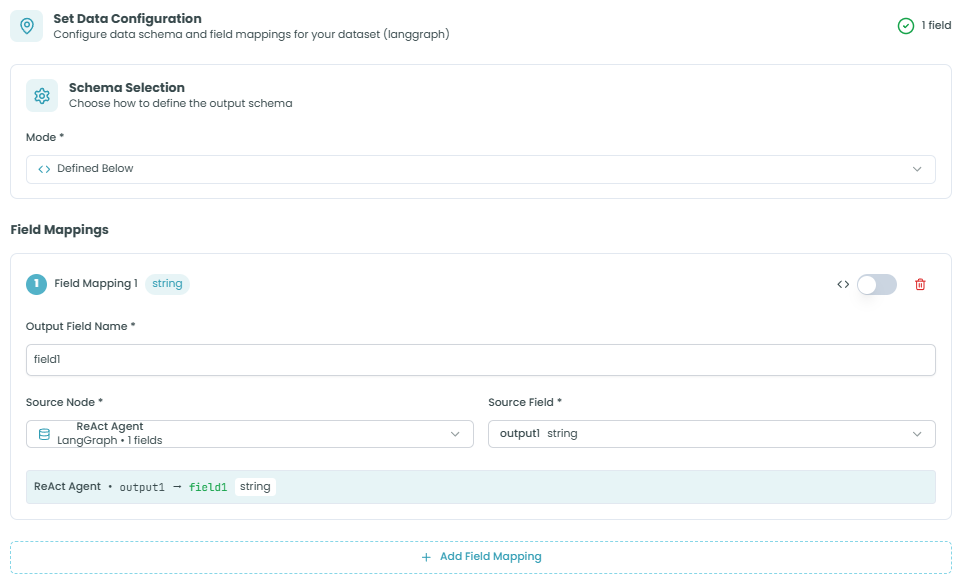968x586 pixels.
Task: Open the Source Field dropdown with output1
Action: tap(711, 434)
